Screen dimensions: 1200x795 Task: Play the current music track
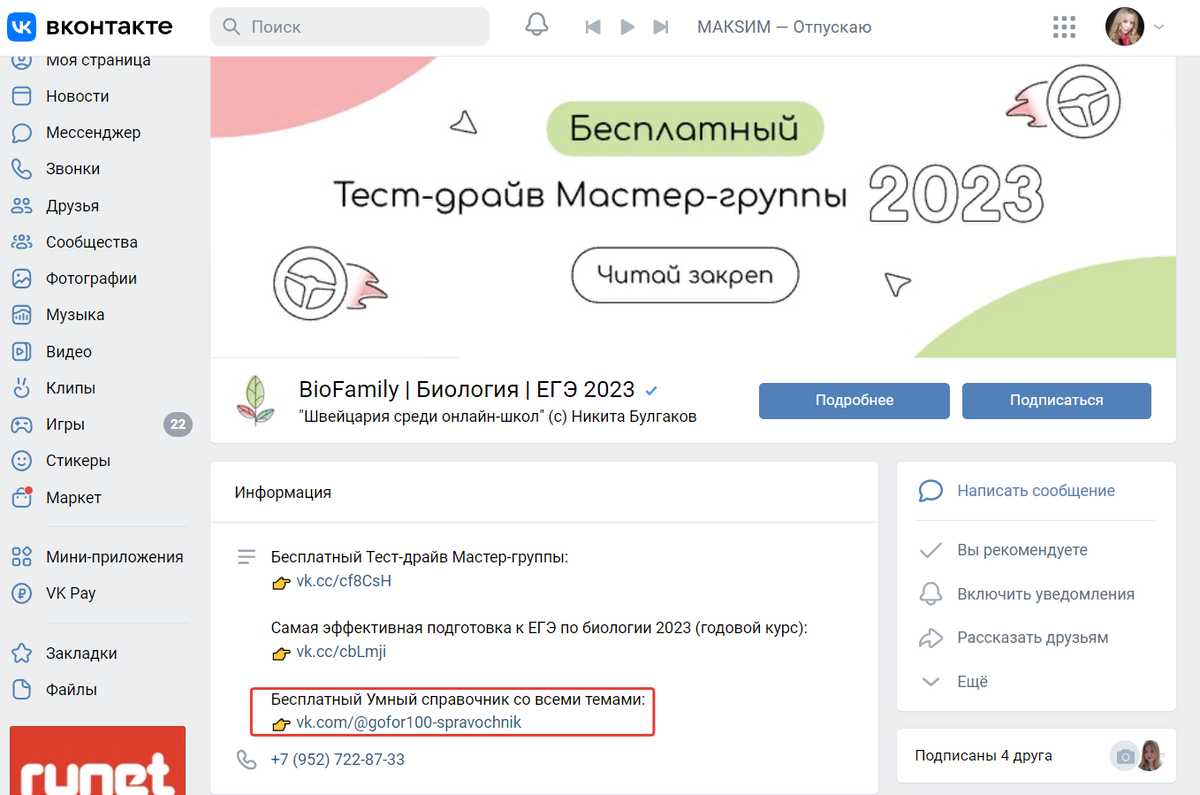click(628, 27)
